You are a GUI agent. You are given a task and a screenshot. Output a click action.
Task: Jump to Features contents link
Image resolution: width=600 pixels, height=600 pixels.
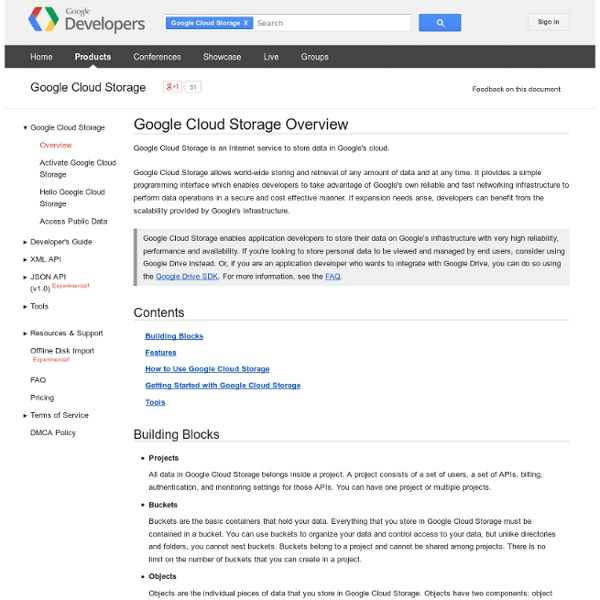(x=161, y=352)
